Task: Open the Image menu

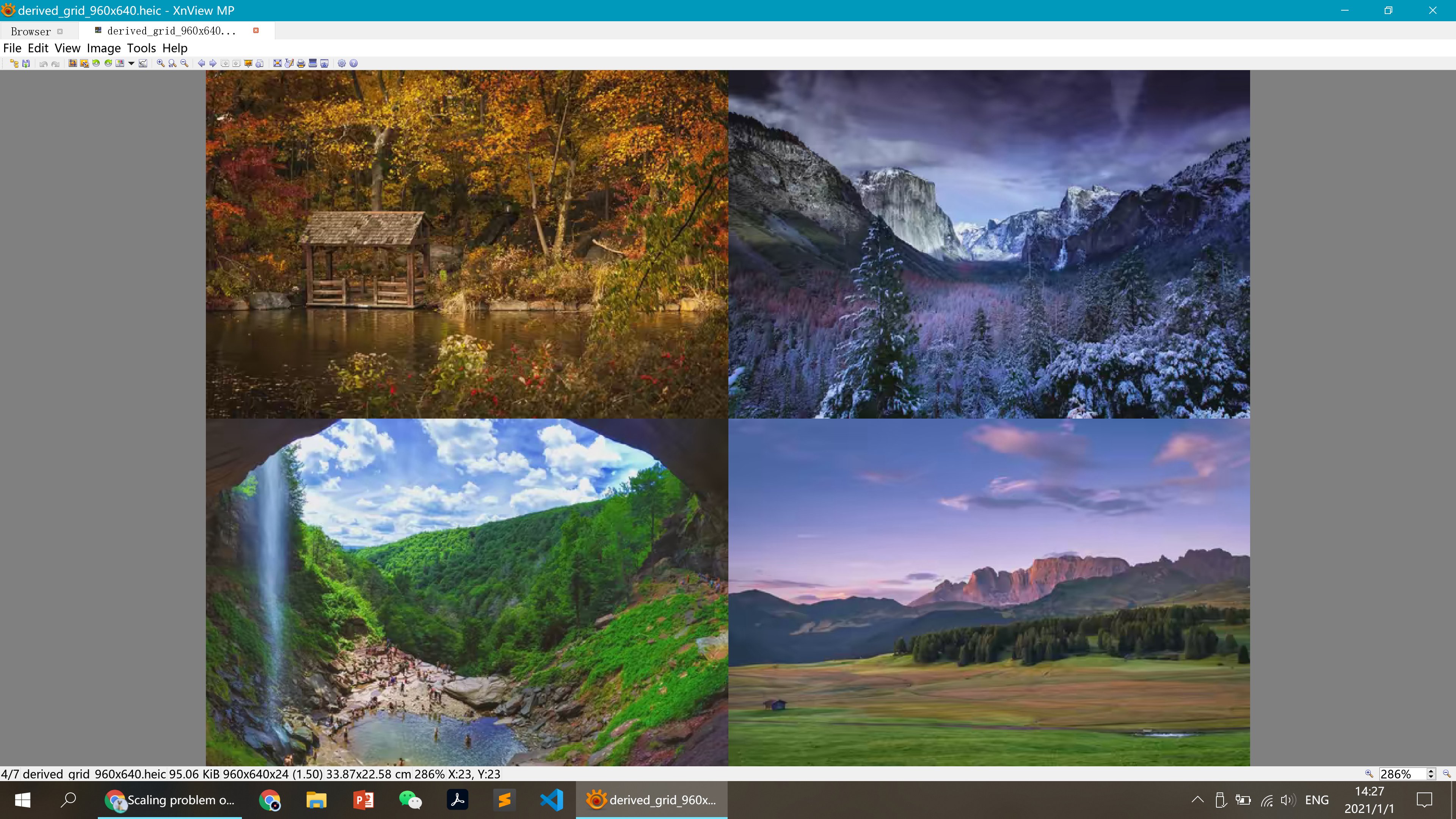Action: coord(104,48)
